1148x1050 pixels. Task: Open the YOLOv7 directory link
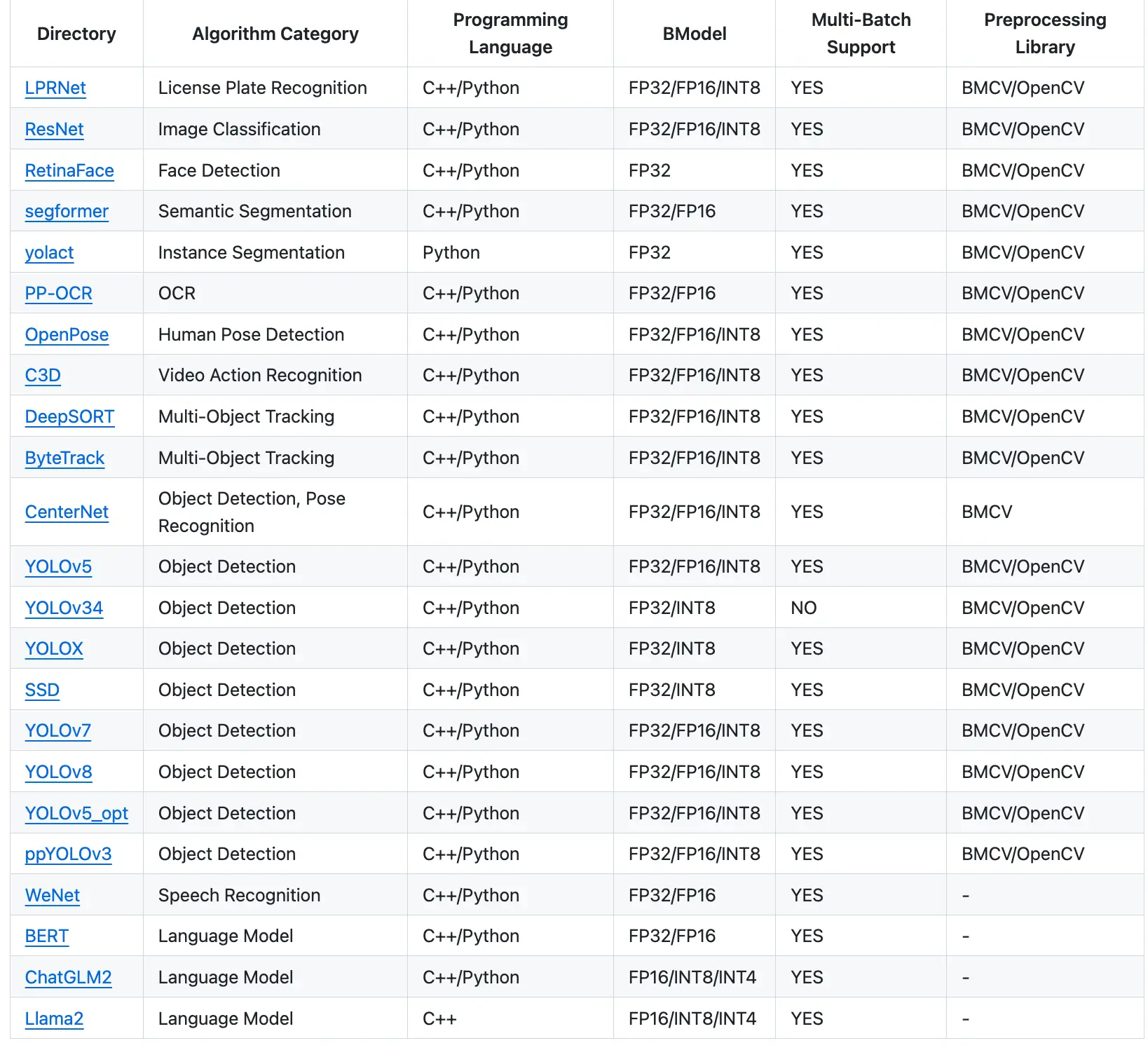[58, 730]
